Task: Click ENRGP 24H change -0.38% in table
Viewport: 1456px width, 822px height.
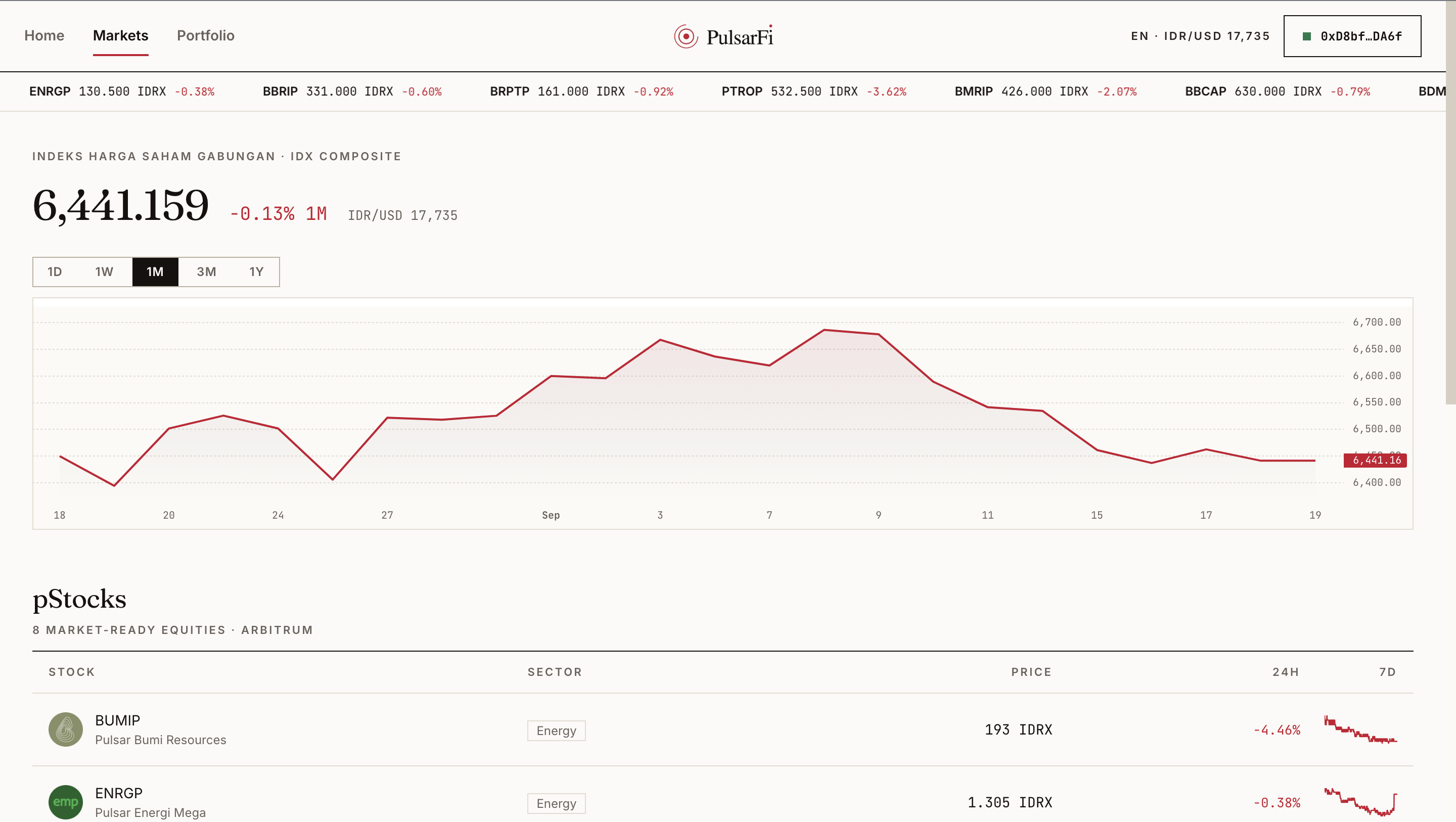Action: pyautogui.click(x=1277, y=803)
